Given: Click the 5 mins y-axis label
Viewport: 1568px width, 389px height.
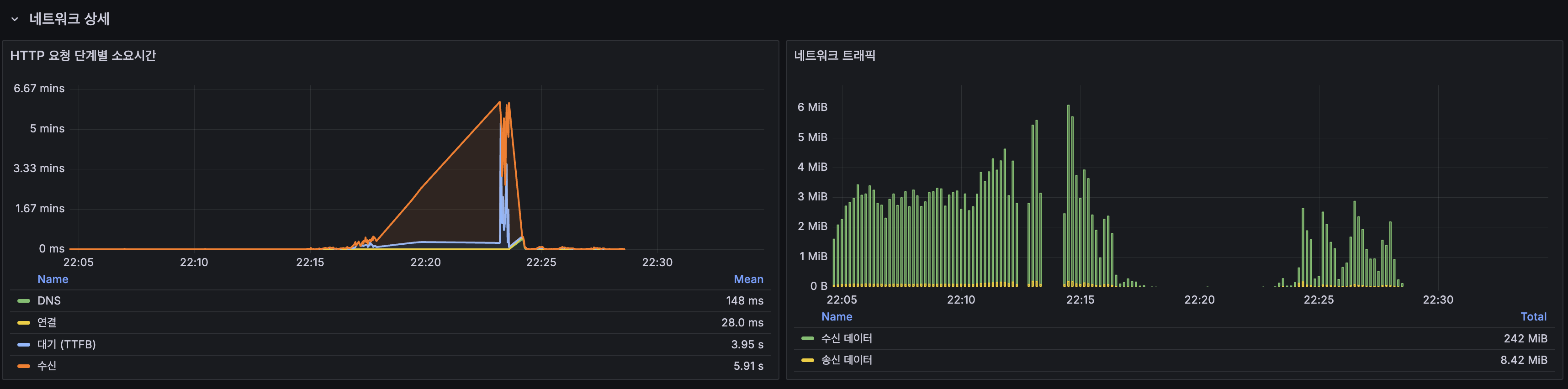Looking at the screenshot, I should click(47, 129).
